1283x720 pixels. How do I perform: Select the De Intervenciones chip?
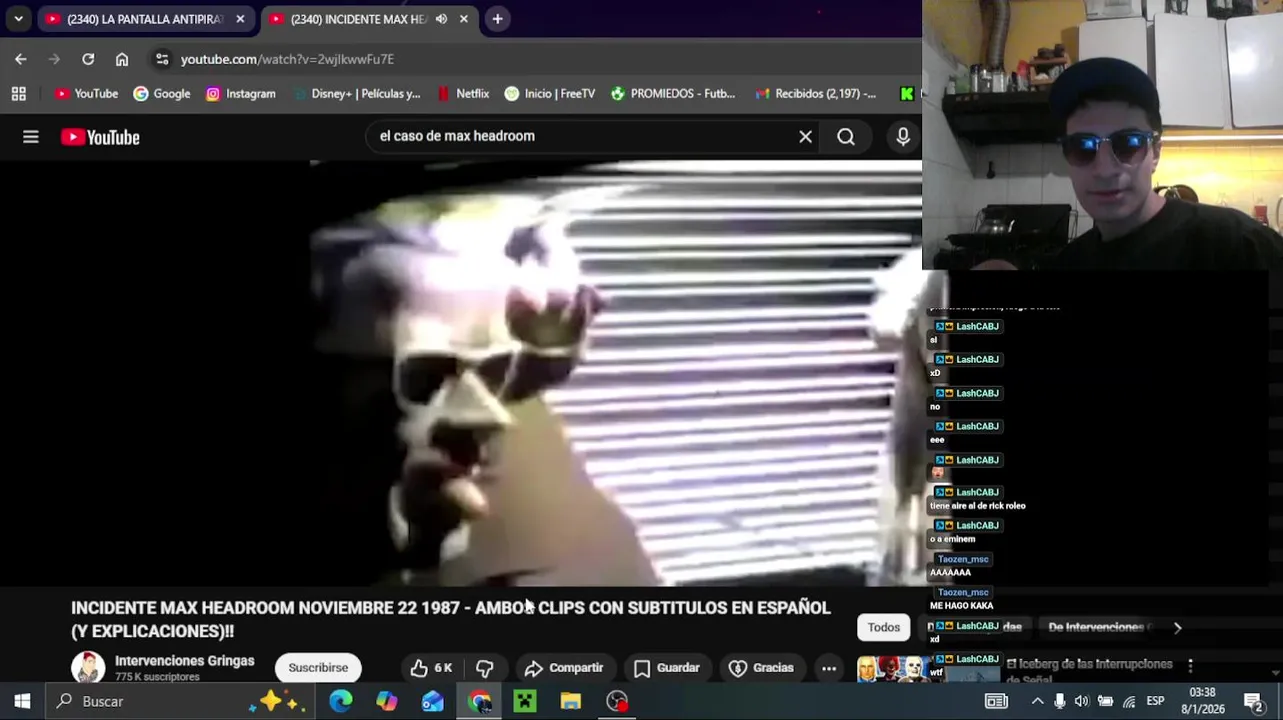(1098, 627)
